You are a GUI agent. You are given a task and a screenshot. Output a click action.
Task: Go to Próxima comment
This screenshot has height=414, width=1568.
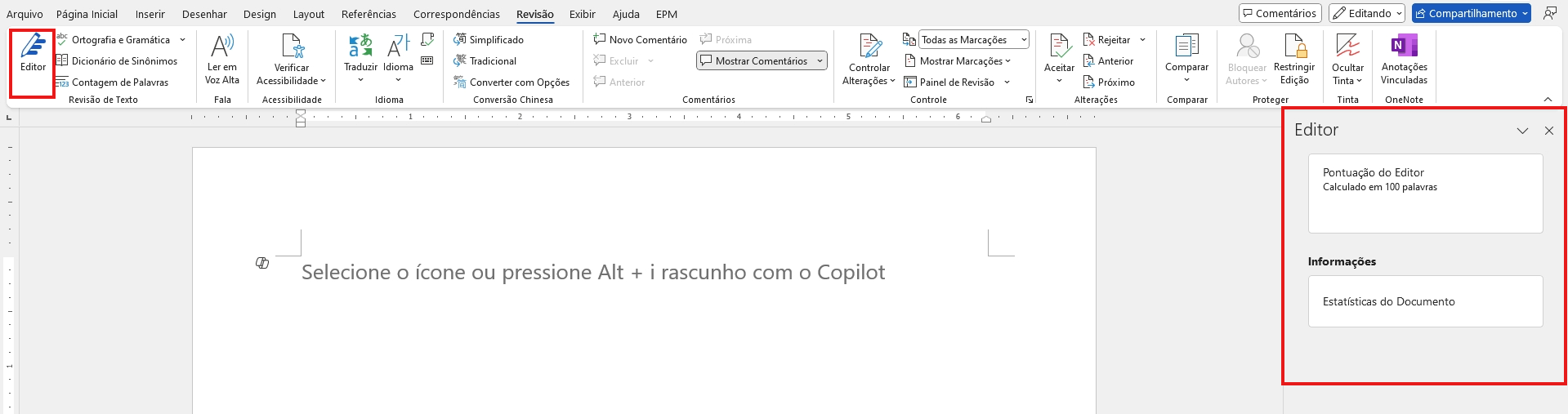[726, 39]
